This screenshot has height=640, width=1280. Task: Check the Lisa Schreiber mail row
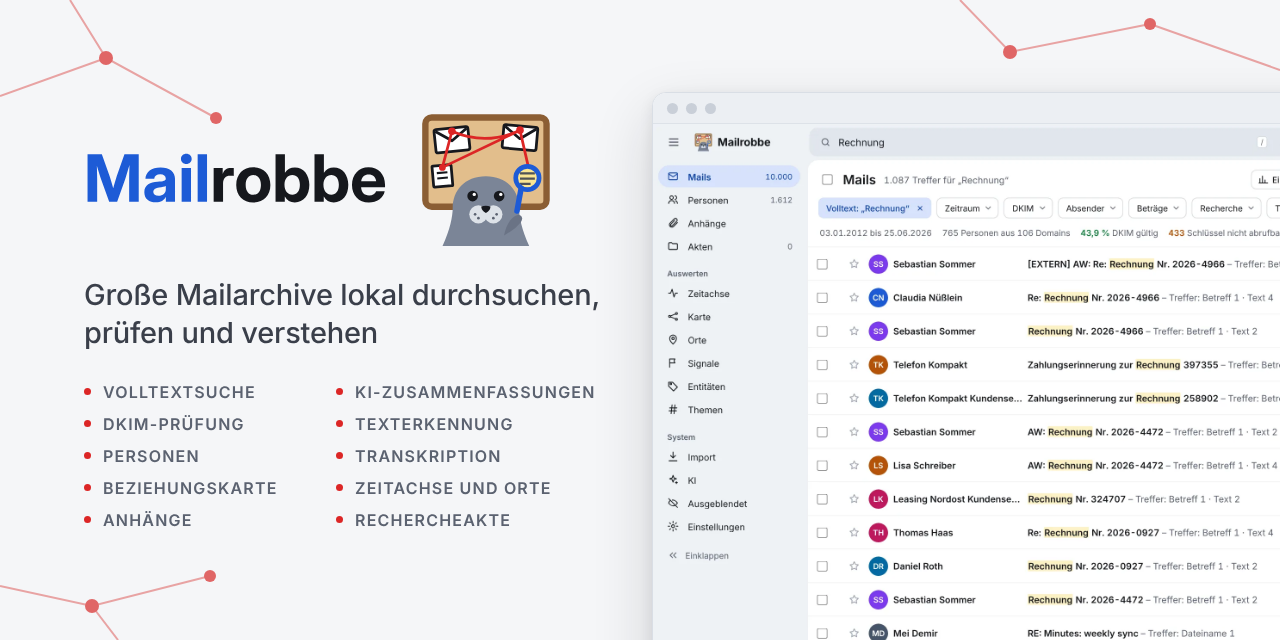tap(822, 465)
